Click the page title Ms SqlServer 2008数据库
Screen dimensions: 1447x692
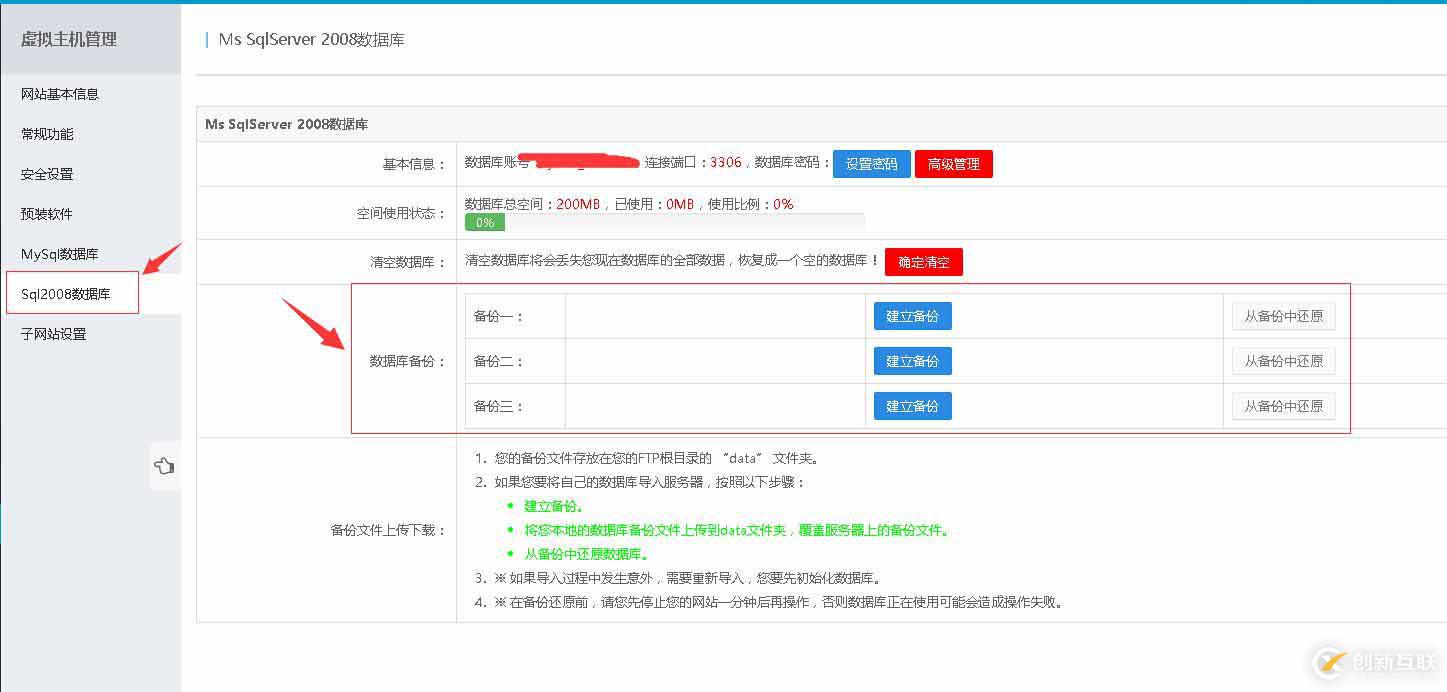[311, 40]
